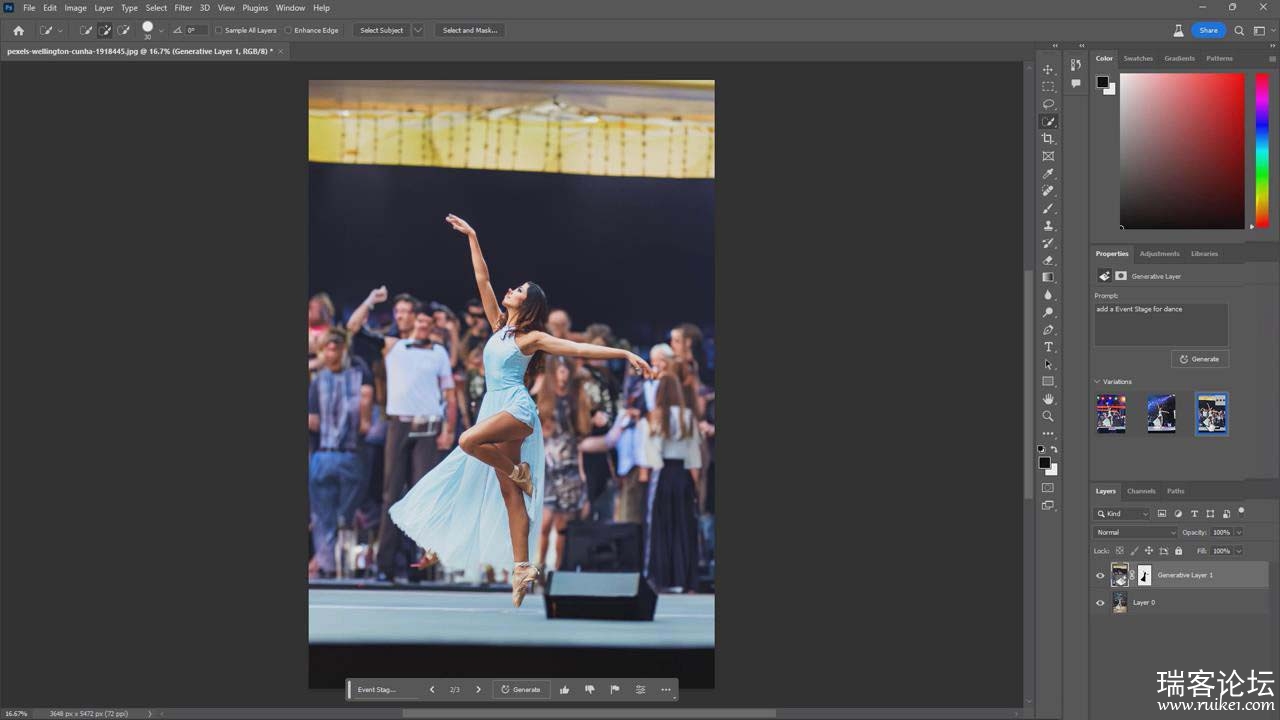Select the Hand tool
1280x720 pixels.
[x=1048, y=399]
